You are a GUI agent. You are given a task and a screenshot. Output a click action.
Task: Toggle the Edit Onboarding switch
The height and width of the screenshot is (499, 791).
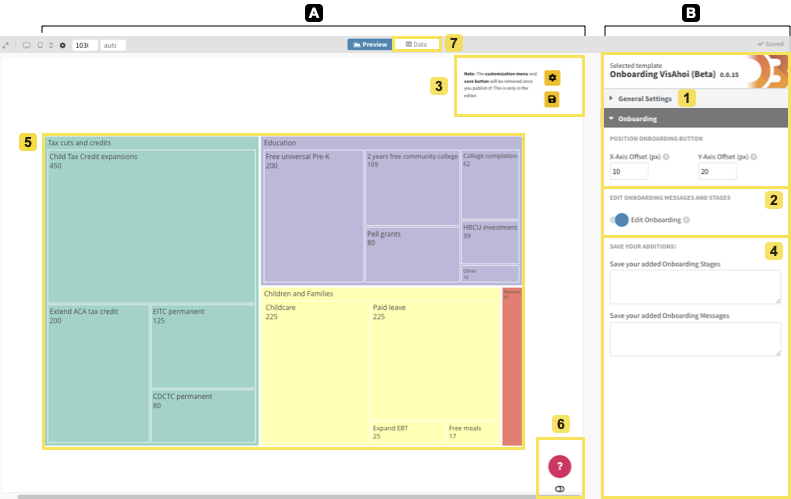click(622, 219)
